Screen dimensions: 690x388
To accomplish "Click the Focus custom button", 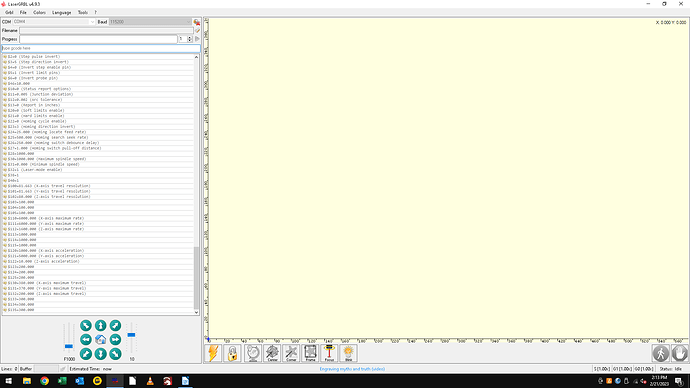I will (x=329, y=353).
